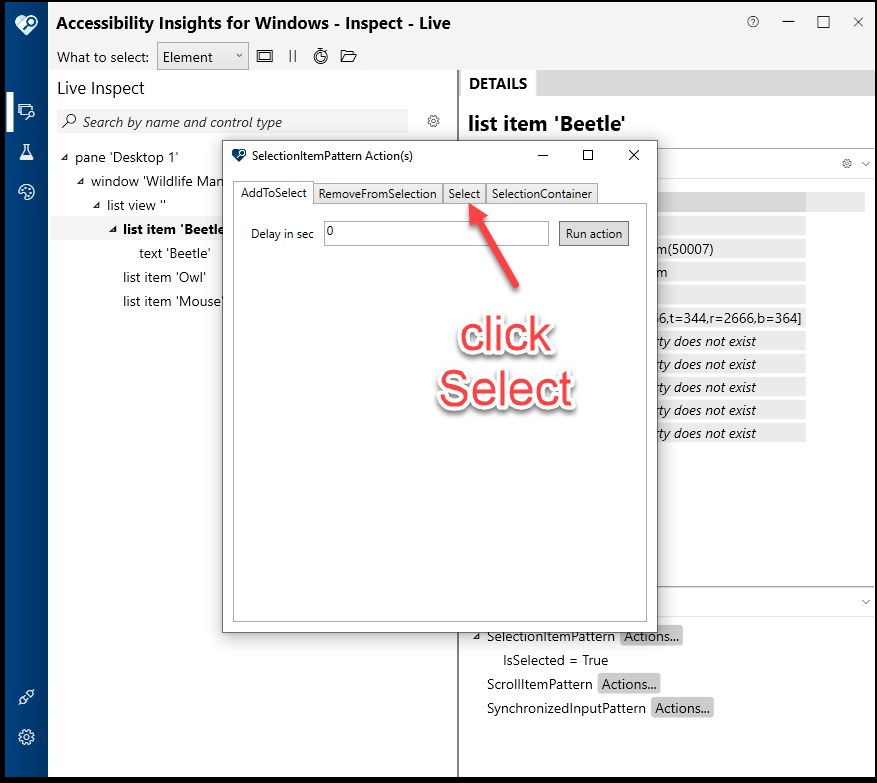Viewport: 877px width, 783px height.
Task: Open the Live Inspect sidebar icon
Action: click(26, 112)
